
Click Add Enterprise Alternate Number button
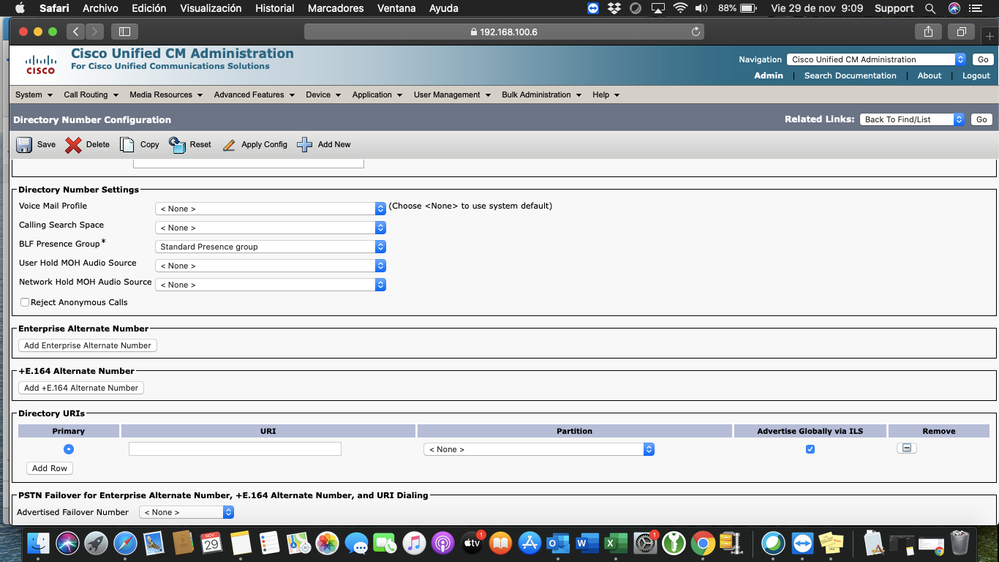click(x=88, y=345)
